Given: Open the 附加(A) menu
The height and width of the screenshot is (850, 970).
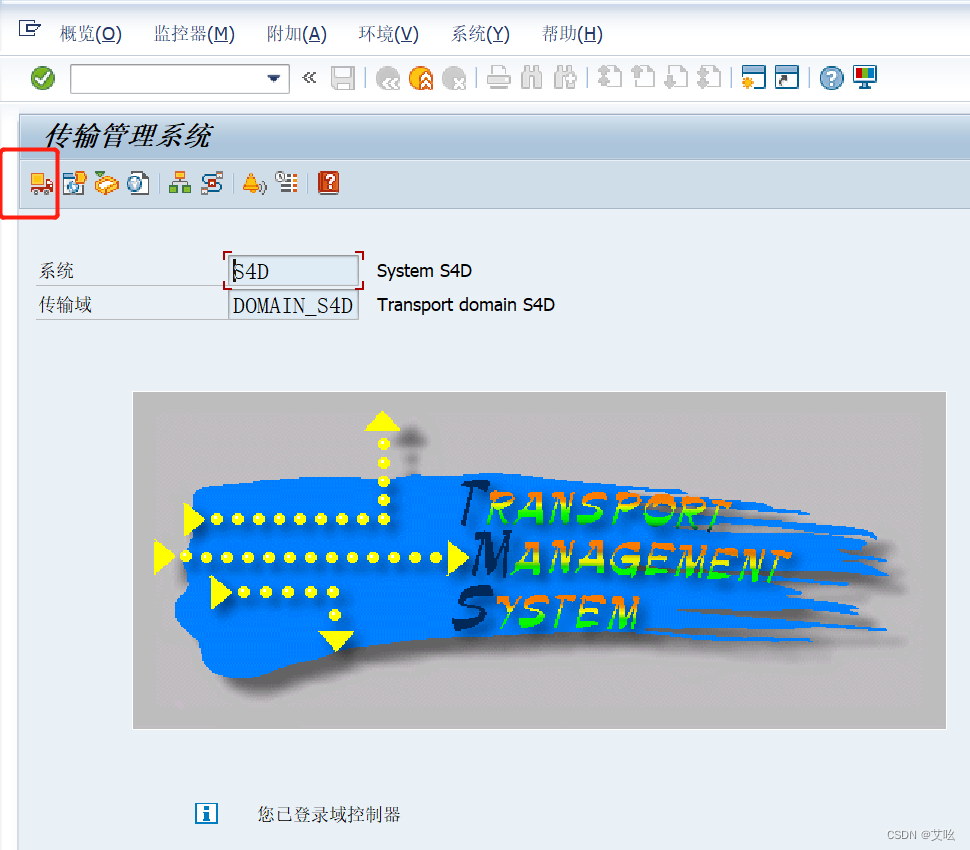Looking at the screenshot, I should (x=296, y=33).
